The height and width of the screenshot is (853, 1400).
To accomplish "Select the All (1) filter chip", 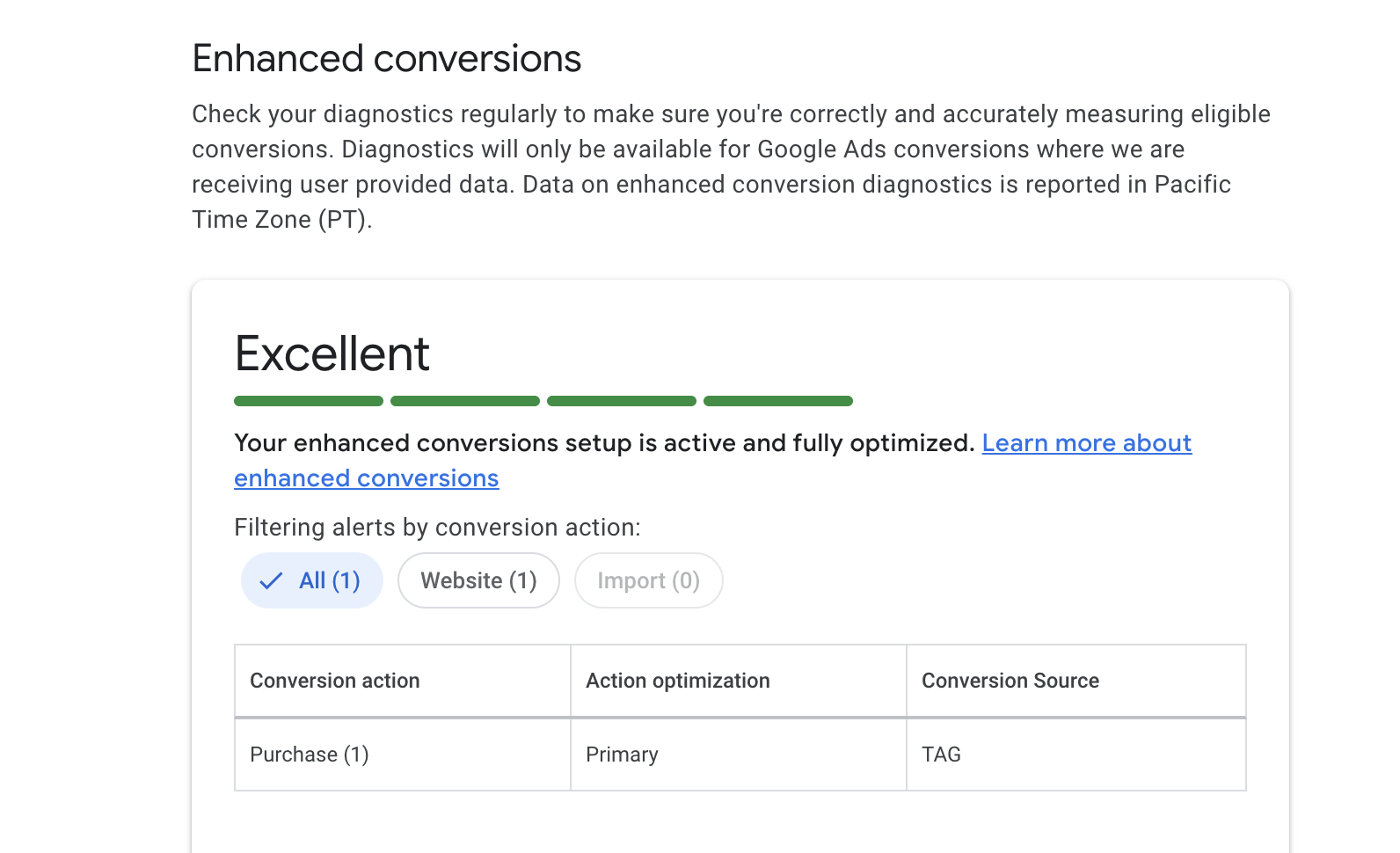I will point(312,580).
